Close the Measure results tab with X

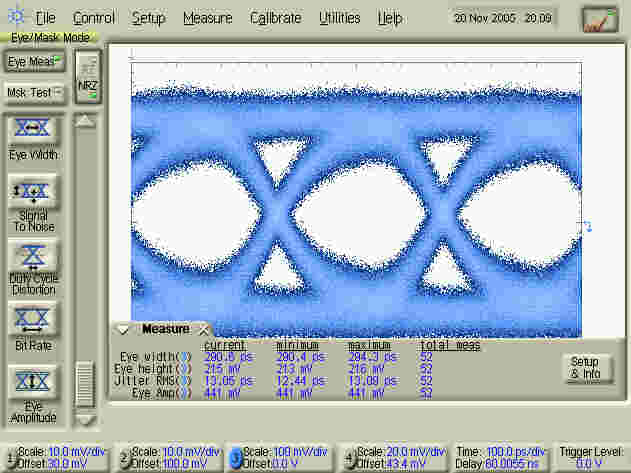(203, 329)
